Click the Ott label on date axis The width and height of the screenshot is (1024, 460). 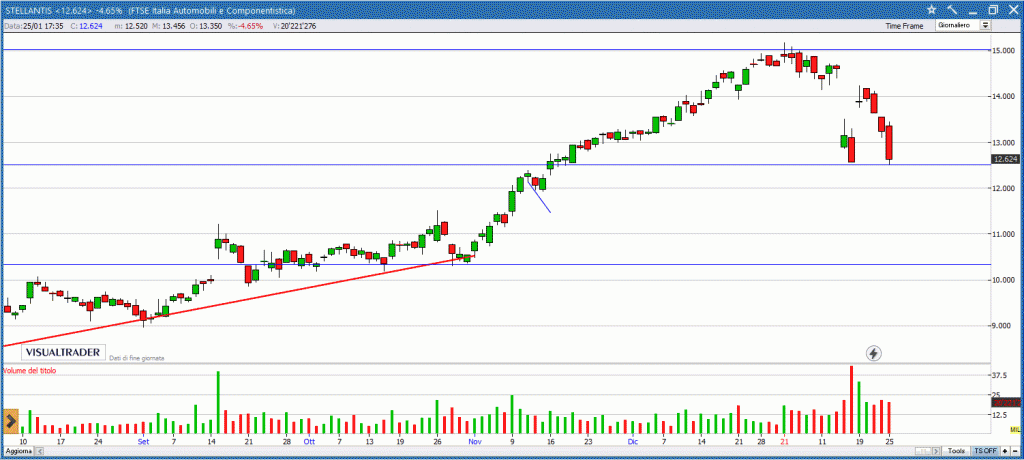click(x=309, y=442)
